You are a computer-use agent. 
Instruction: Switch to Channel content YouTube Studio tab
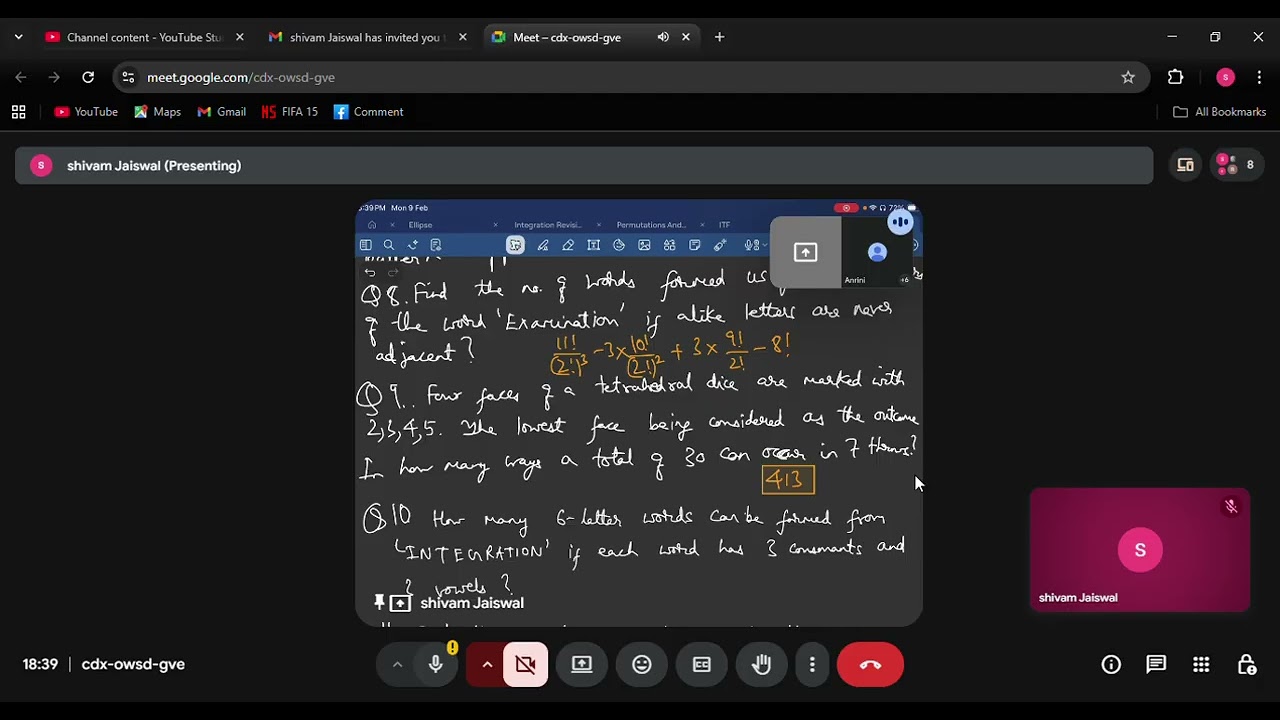pyautogui.click(x=145, y=37)
